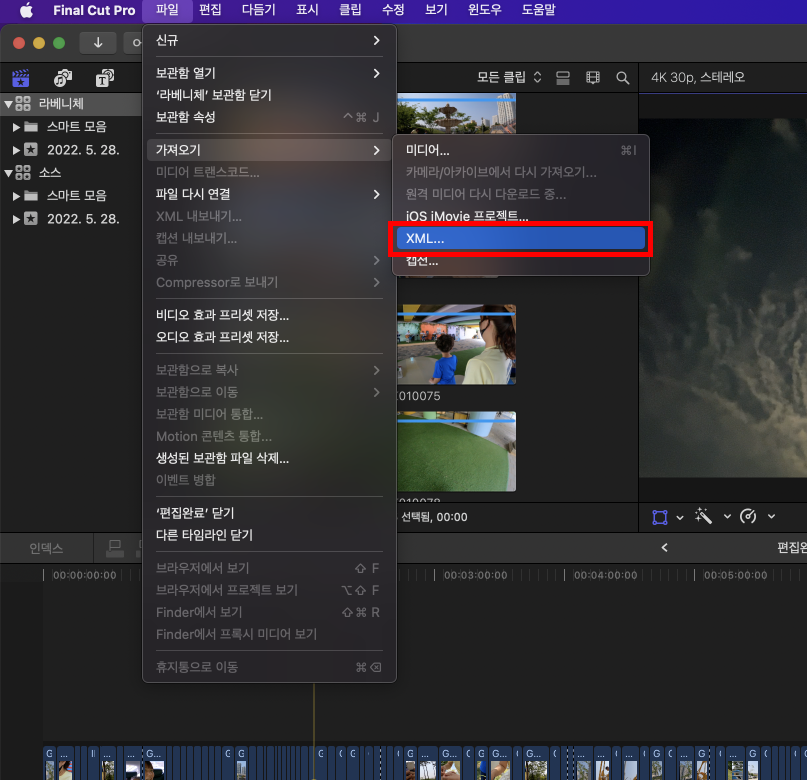Click timeline ruler at 00:05:00:00

[x=735, y=575]
